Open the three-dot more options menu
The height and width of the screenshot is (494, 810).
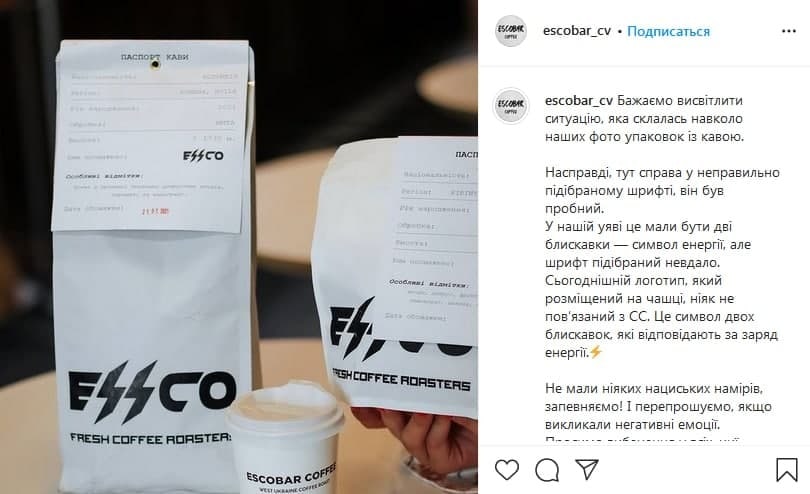coord(789,32)
